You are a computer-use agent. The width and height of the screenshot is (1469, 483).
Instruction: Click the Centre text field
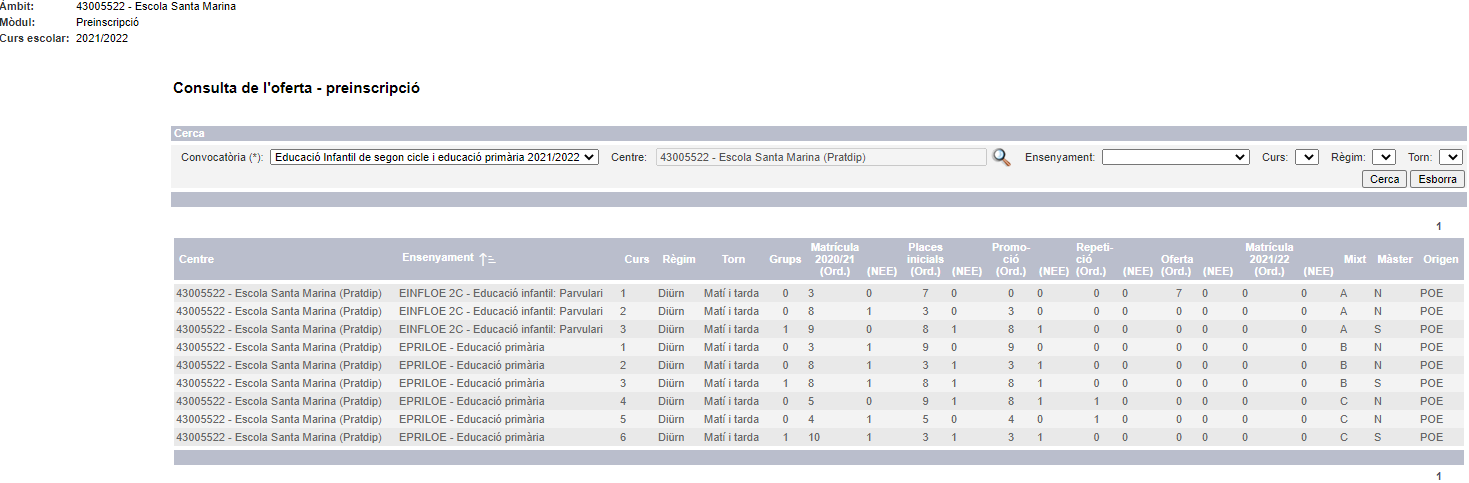click(820, 157)
